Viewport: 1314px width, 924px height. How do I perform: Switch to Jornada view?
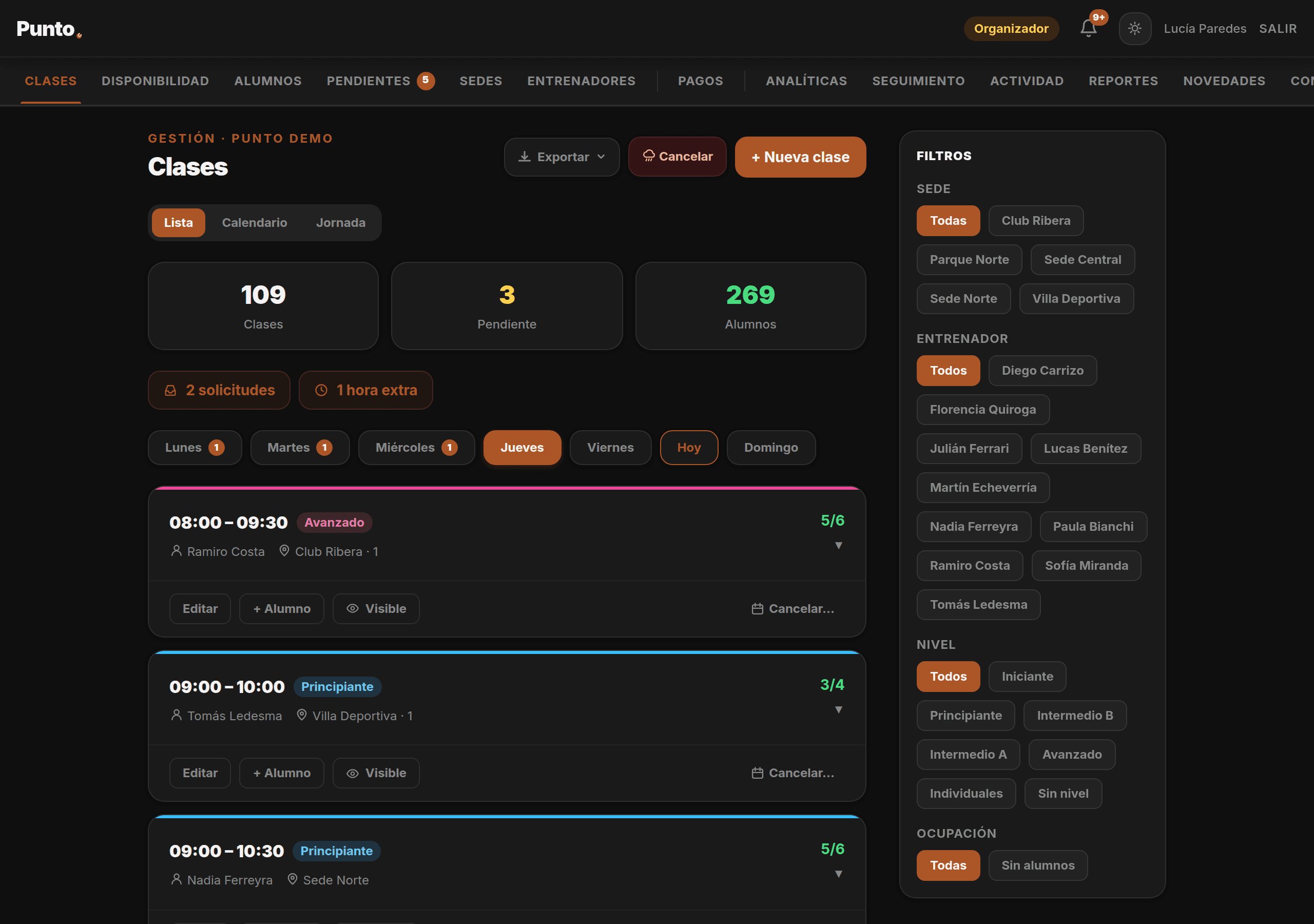point(340,223)
